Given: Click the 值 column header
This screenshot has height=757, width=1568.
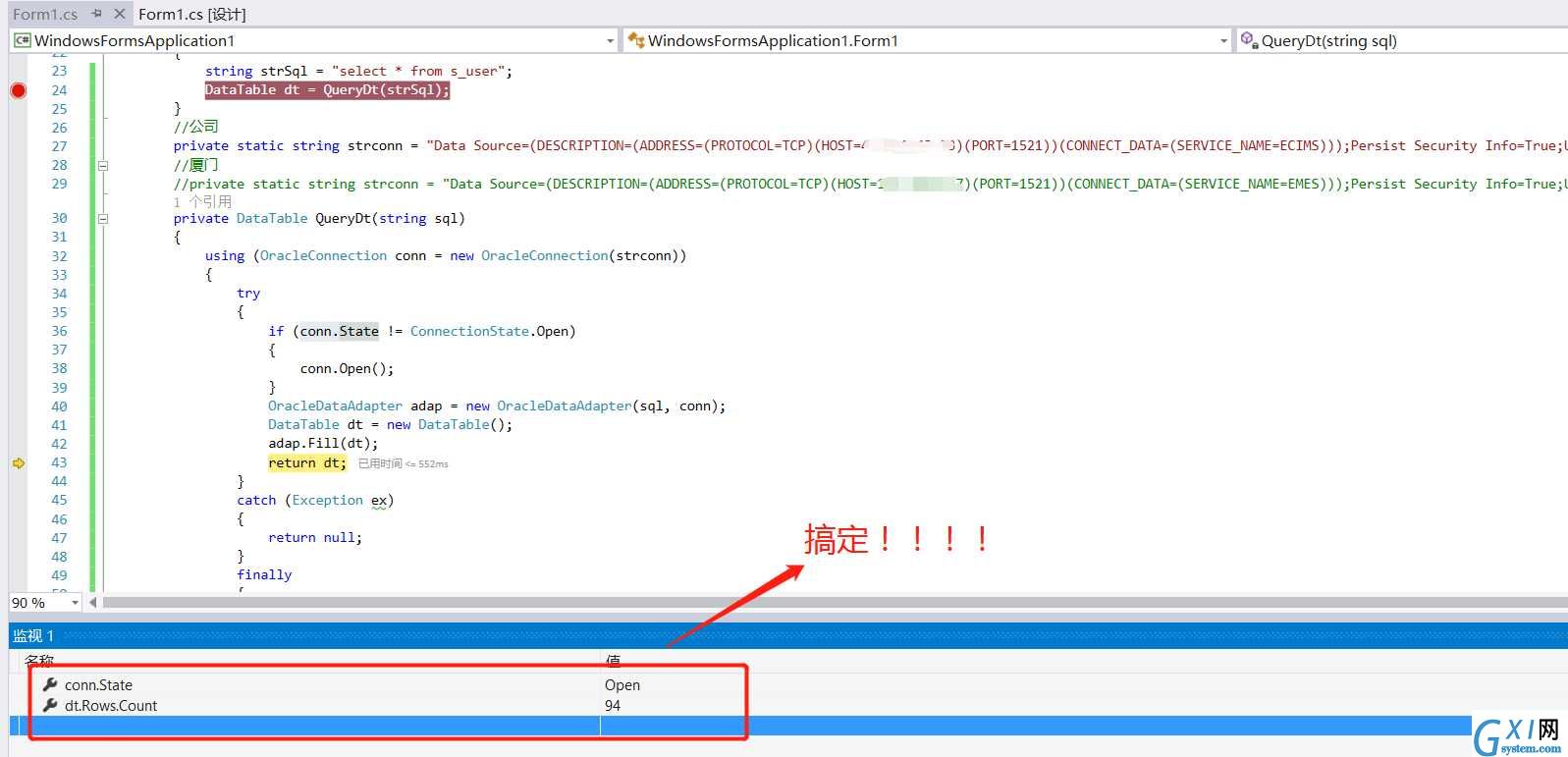Looking at the screenshot, I should [x=613, y=661].
